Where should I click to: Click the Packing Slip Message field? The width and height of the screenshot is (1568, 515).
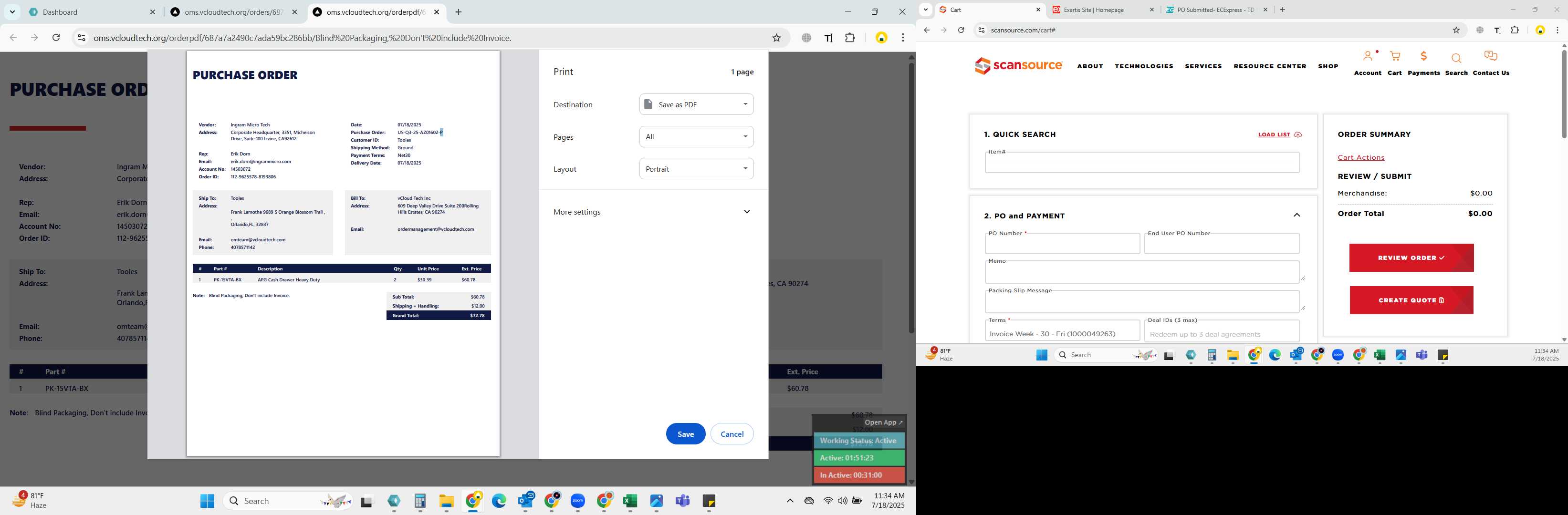[1142, 301]
